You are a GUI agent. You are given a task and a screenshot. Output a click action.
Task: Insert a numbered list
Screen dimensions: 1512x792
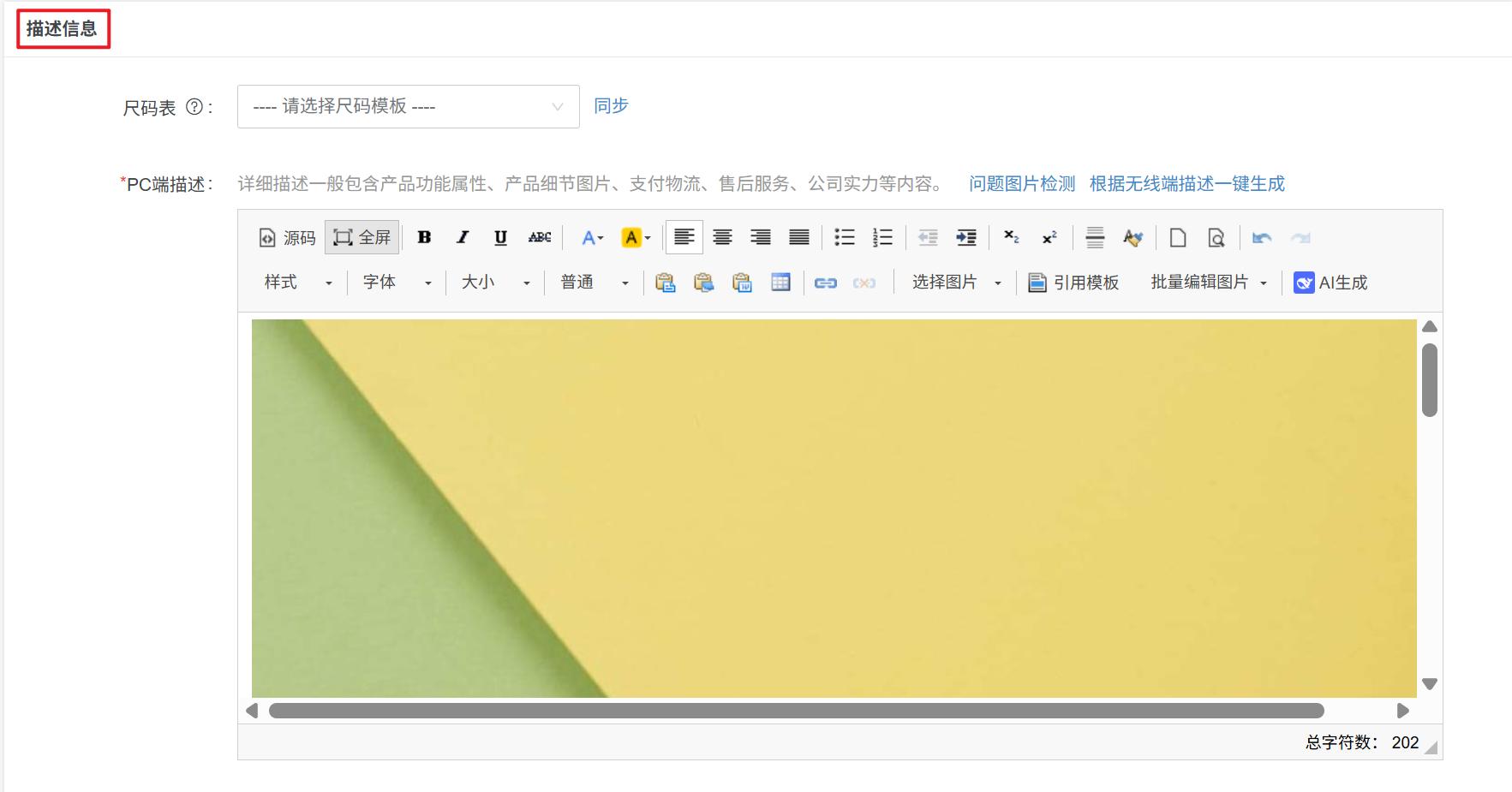pyautogui.click(x=882, y=238)
